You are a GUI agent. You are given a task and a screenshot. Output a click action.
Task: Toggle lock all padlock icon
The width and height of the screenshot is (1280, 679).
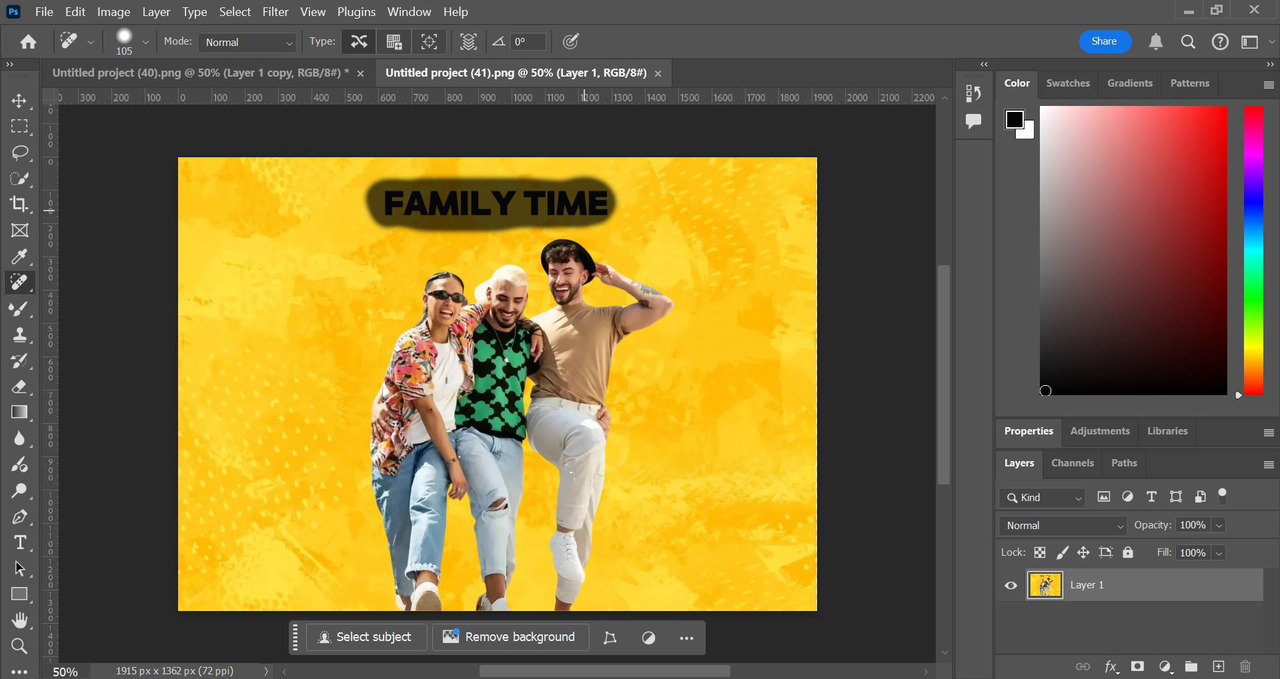coord(1128,552)
